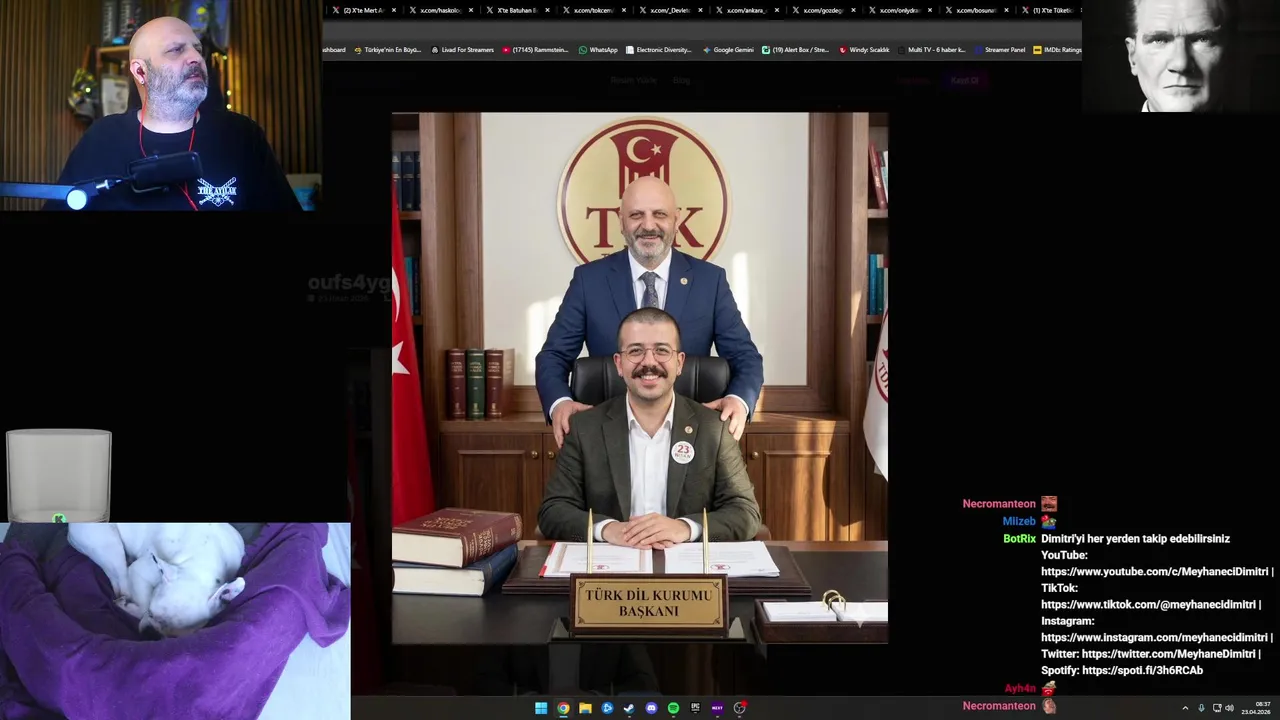Open the Livad For Streamers bookmark

tap(462, 50)
